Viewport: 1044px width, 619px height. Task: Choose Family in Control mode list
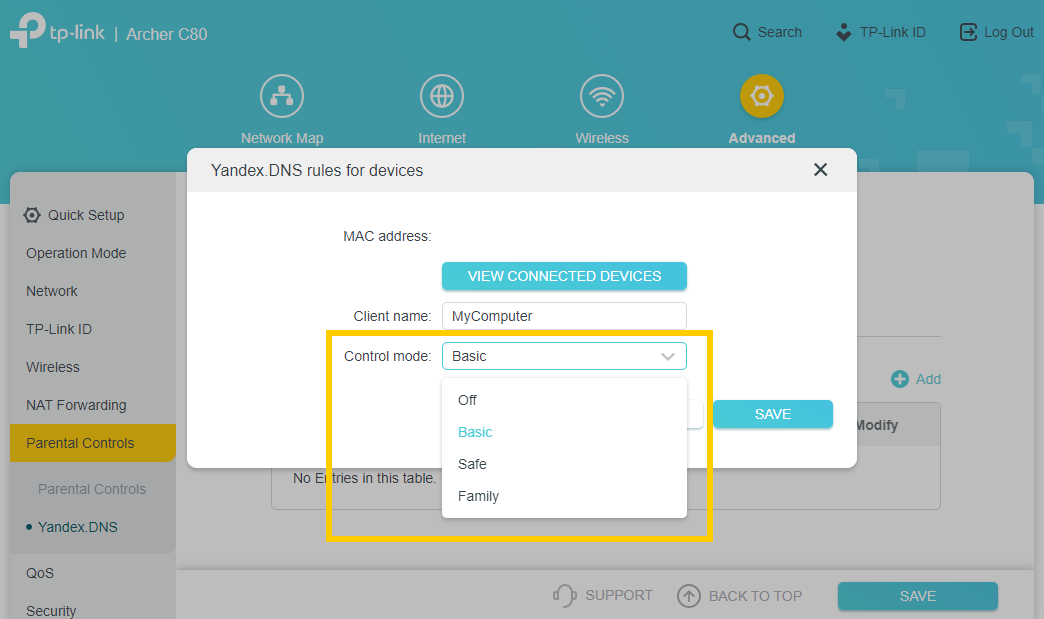coord(478,496)
